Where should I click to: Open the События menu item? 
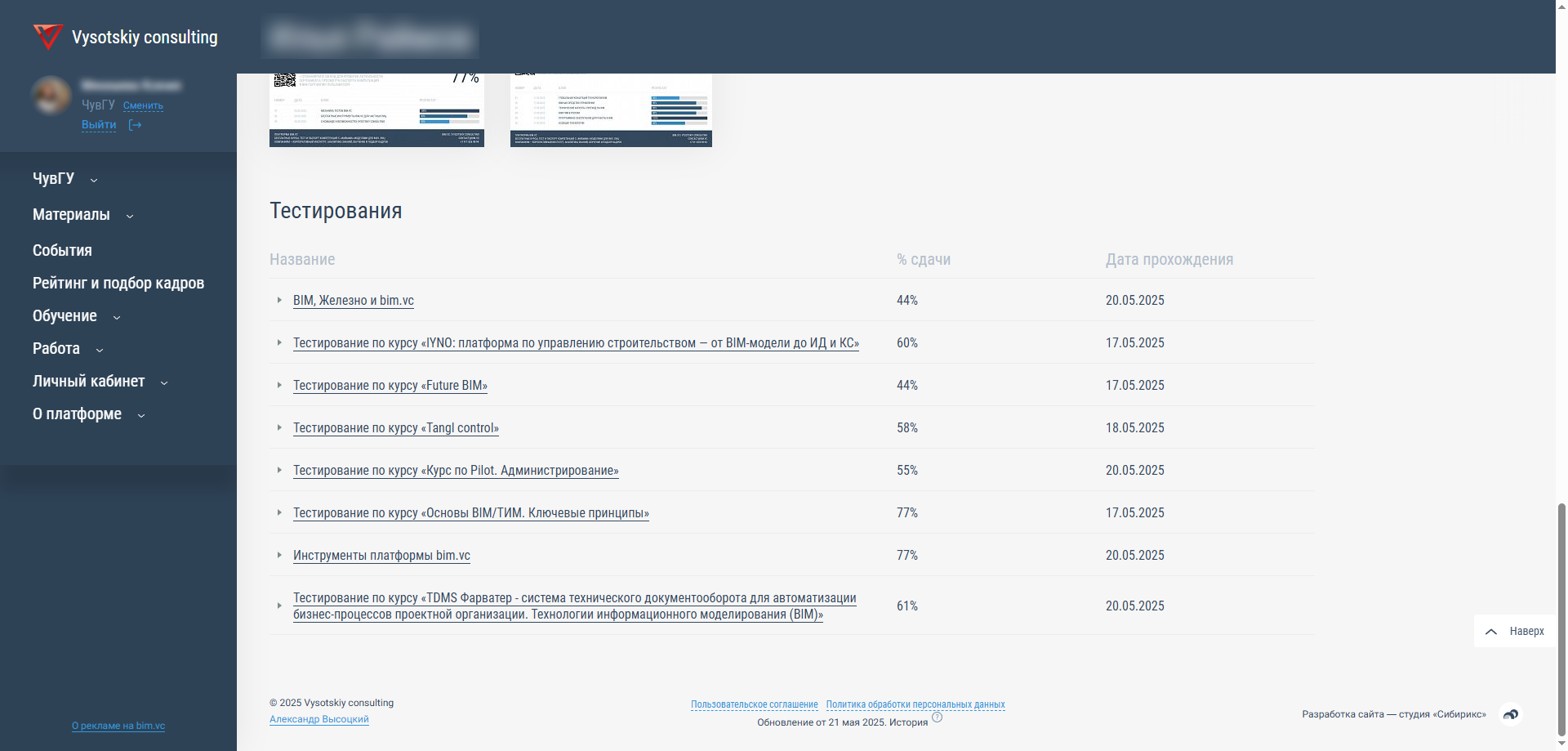coord(62,251)
